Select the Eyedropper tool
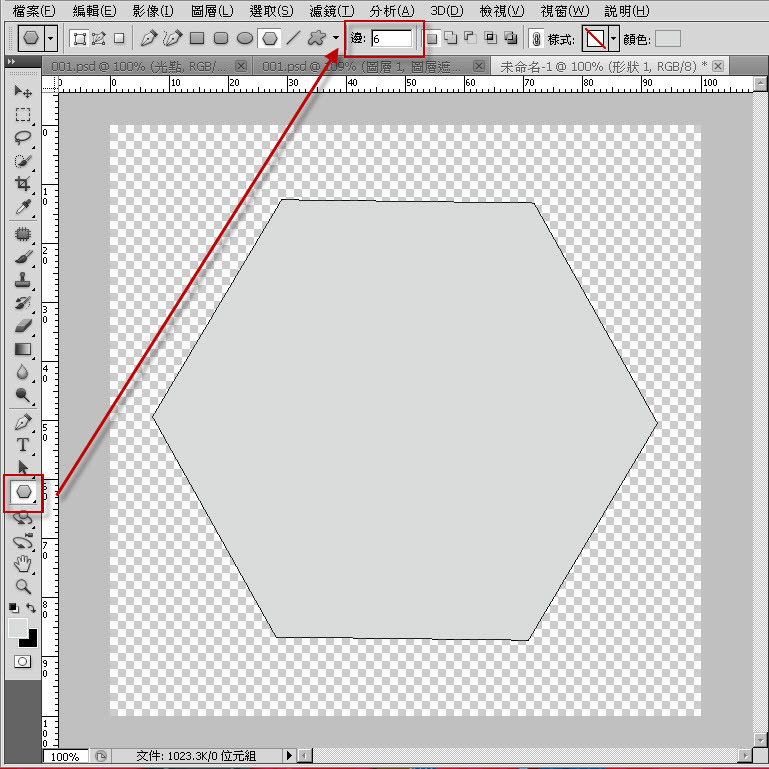The height and width of the screenshot is (769, 769). click(23, 207)
